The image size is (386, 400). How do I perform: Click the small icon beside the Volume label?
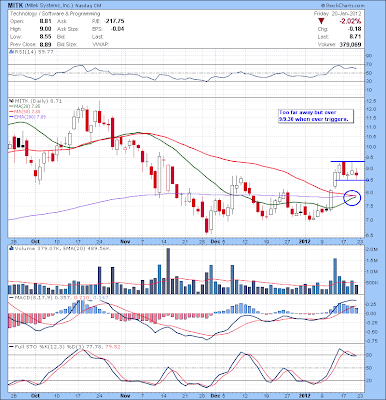click(10, 248)
